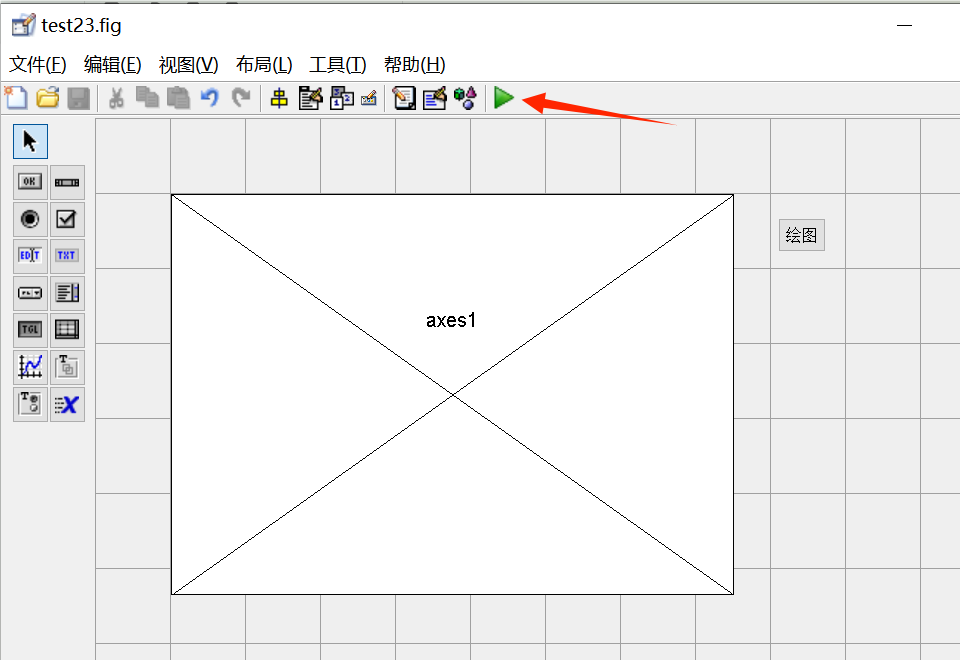This screenshot has height=660, width=960.
Task: Open the 工具(T) menu
Action: [338, 65]
